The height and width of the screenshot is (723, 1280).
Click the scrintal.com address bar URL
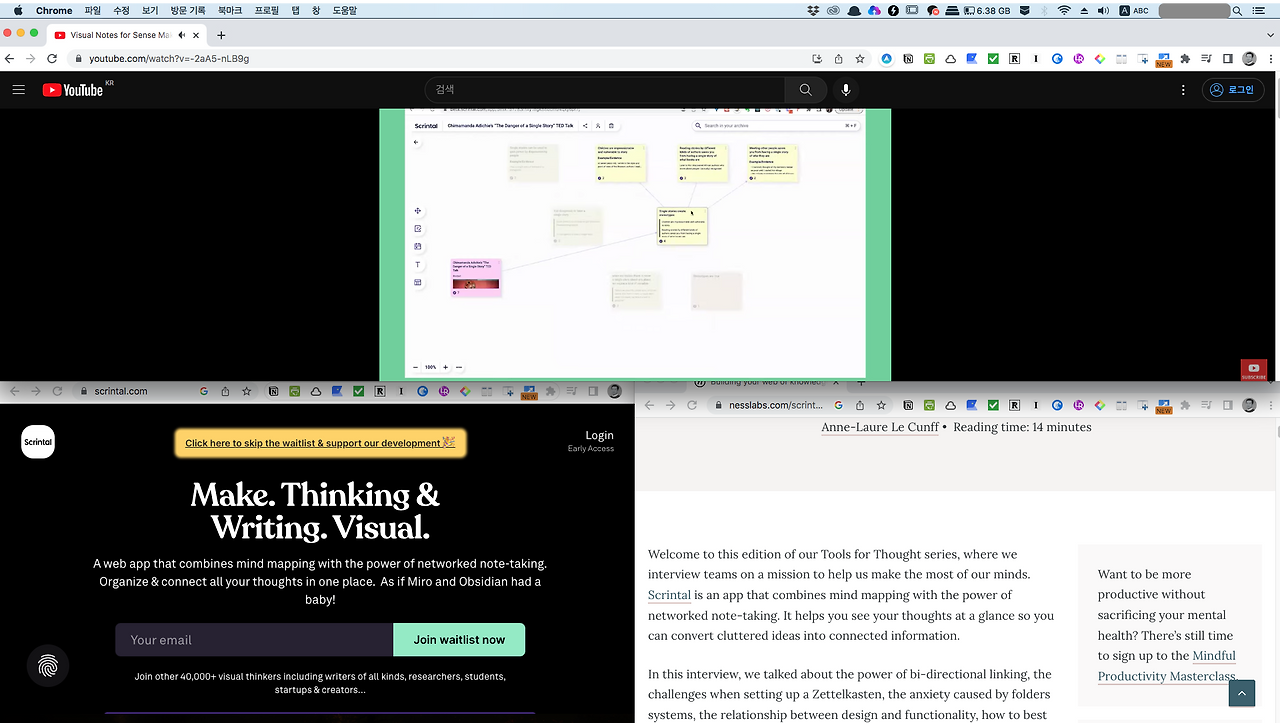[x=121, y=391]
